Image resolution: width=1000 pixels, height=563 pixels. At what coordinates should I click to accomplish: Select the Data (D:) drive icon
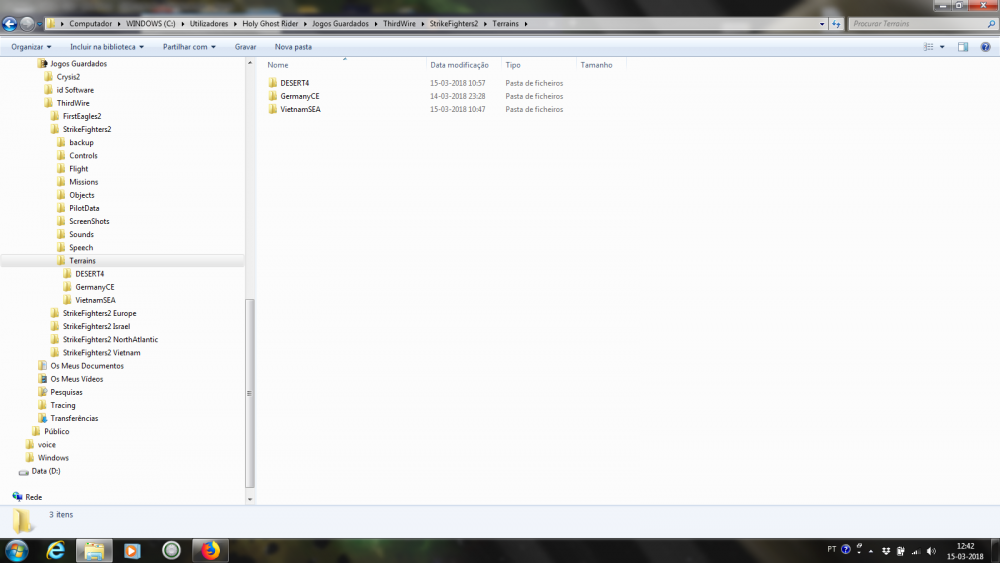coord(24,471)
